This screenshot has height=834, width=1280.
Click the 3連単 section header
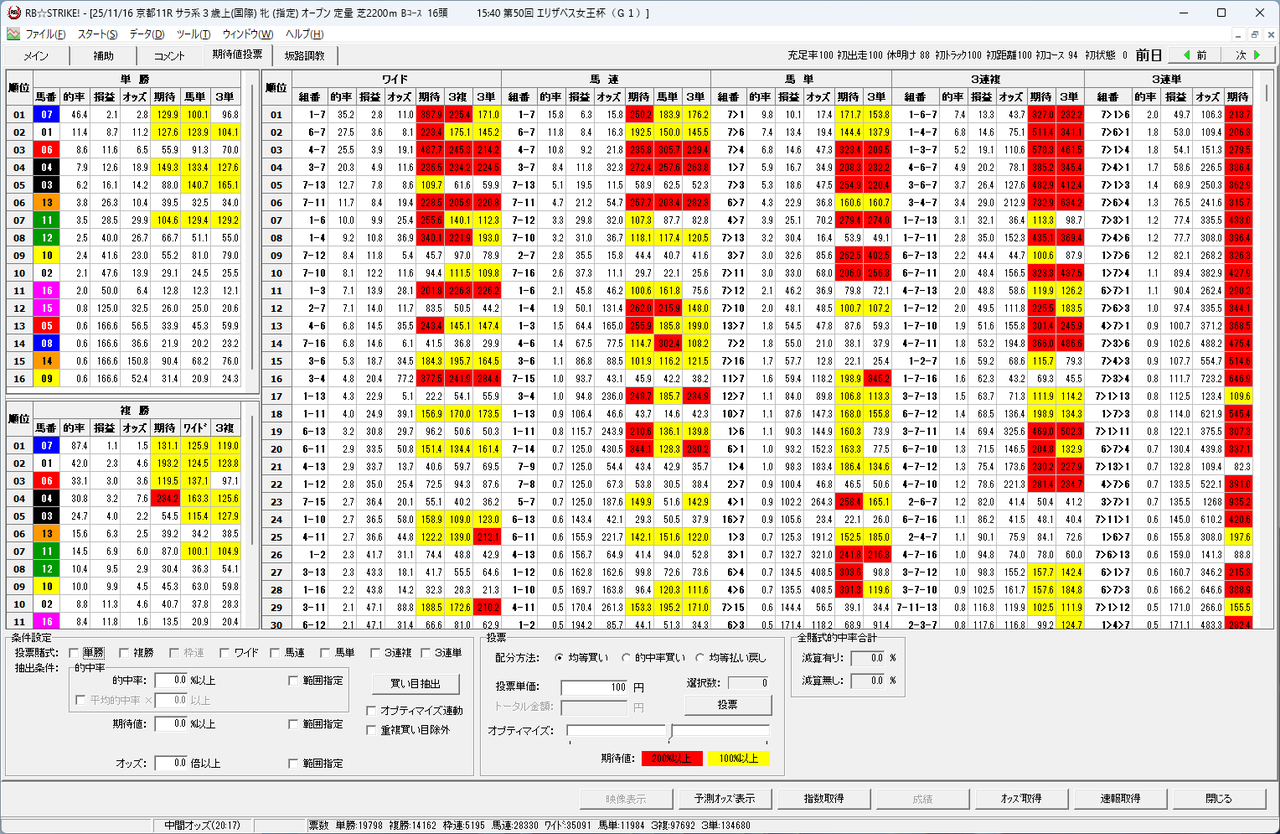point(1169,78)
